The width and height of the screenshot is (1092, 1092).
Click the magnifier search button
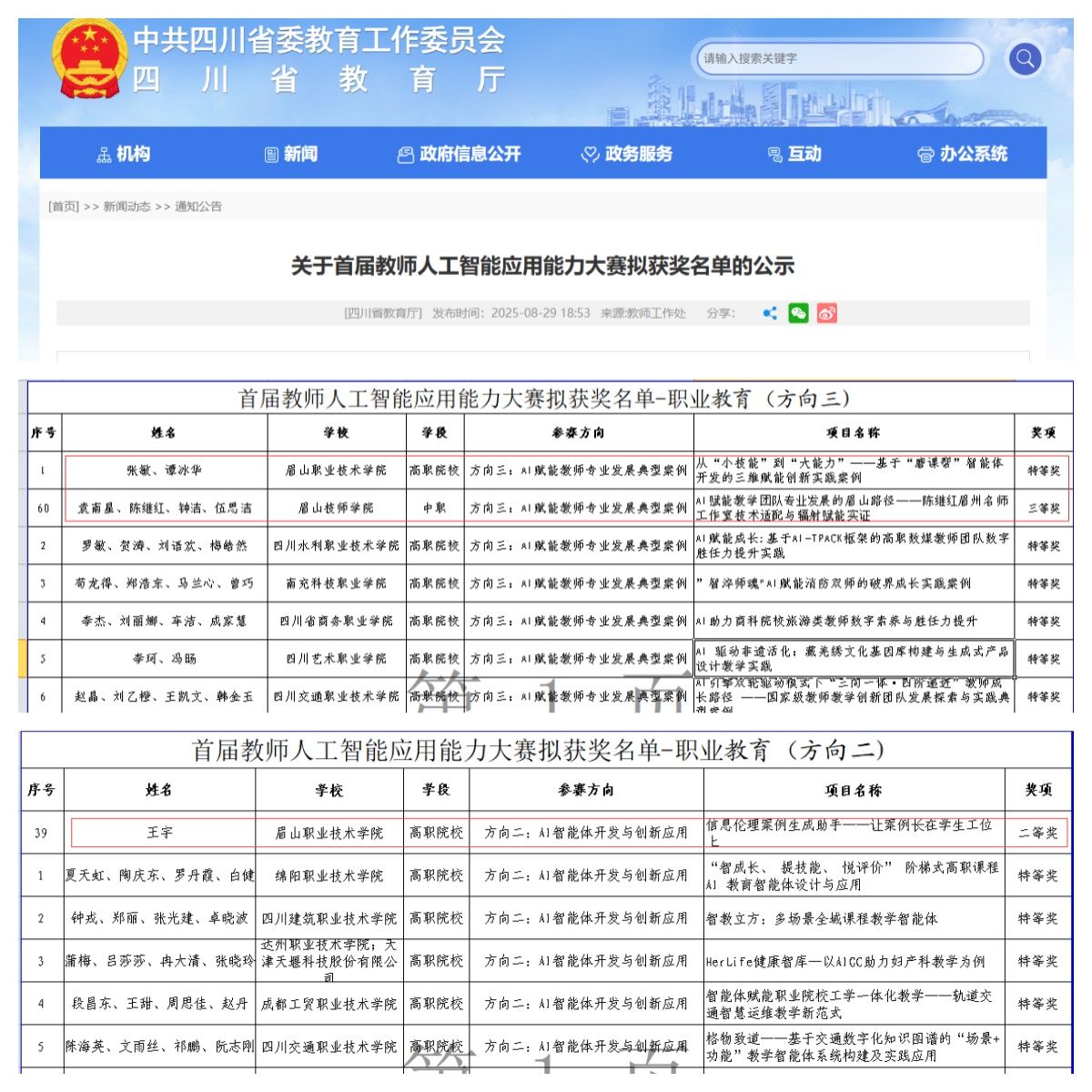1025,59
